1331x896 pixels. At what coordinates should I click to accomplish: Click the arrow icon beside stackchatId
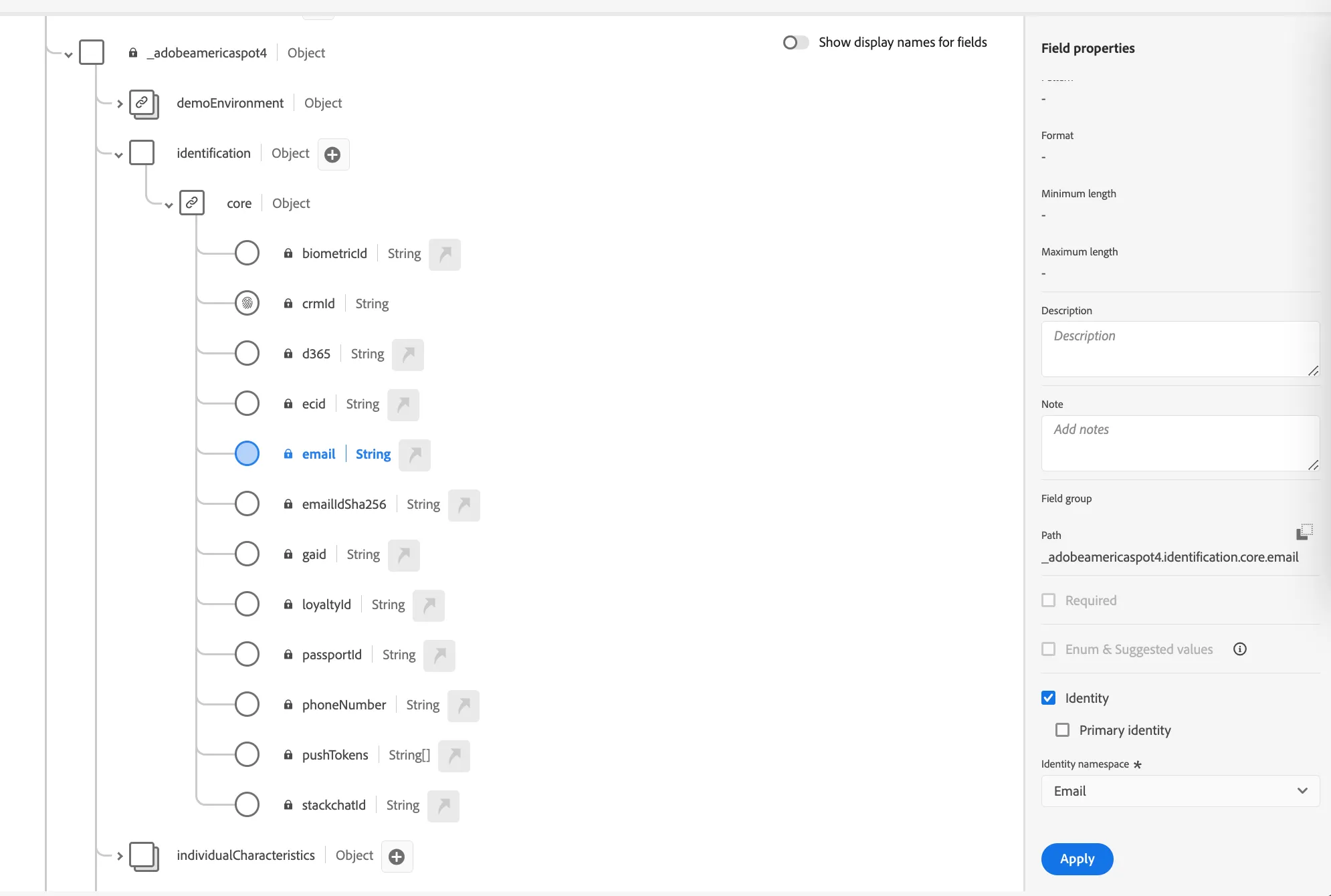tap(443, 806)
